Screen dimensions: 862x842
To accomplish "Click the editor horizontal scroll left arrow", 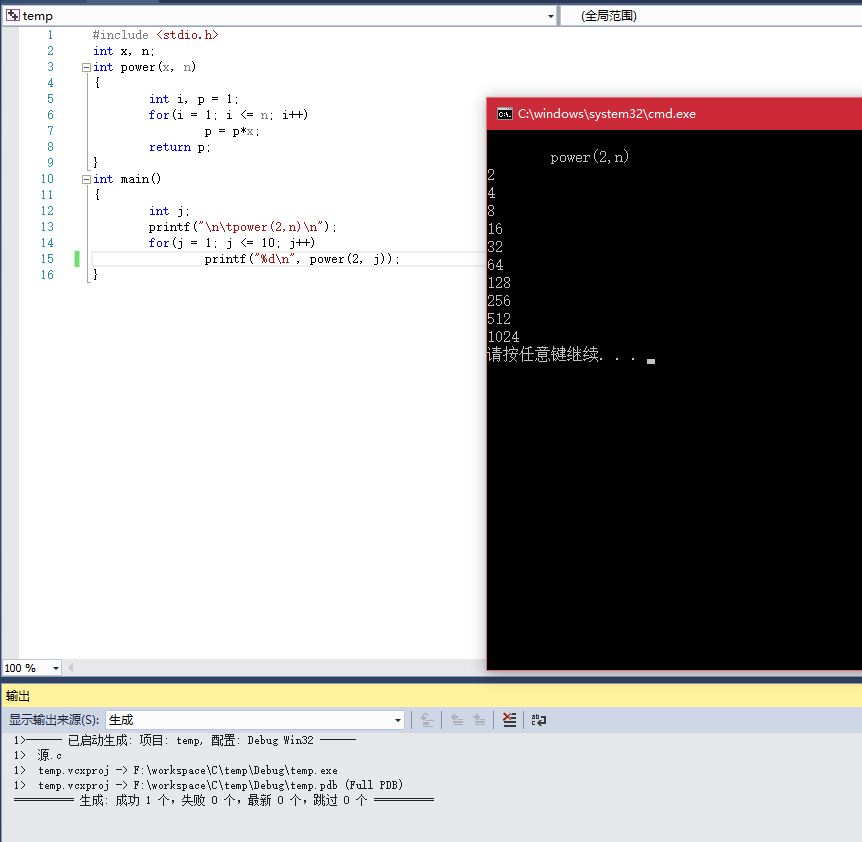I will point(70,668).
